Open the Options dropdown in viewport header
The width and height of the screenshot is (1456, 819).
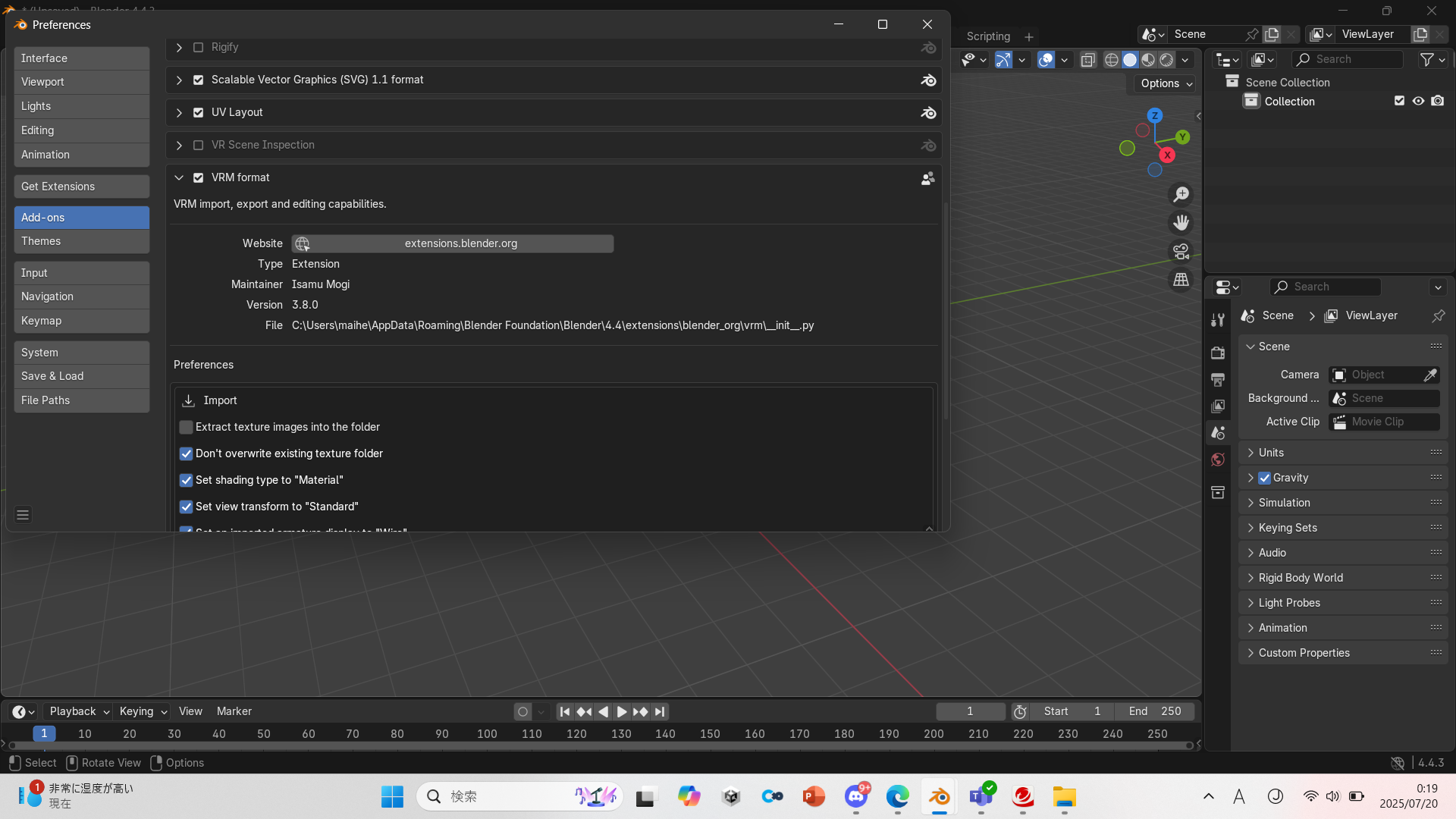click(1164, 83)
